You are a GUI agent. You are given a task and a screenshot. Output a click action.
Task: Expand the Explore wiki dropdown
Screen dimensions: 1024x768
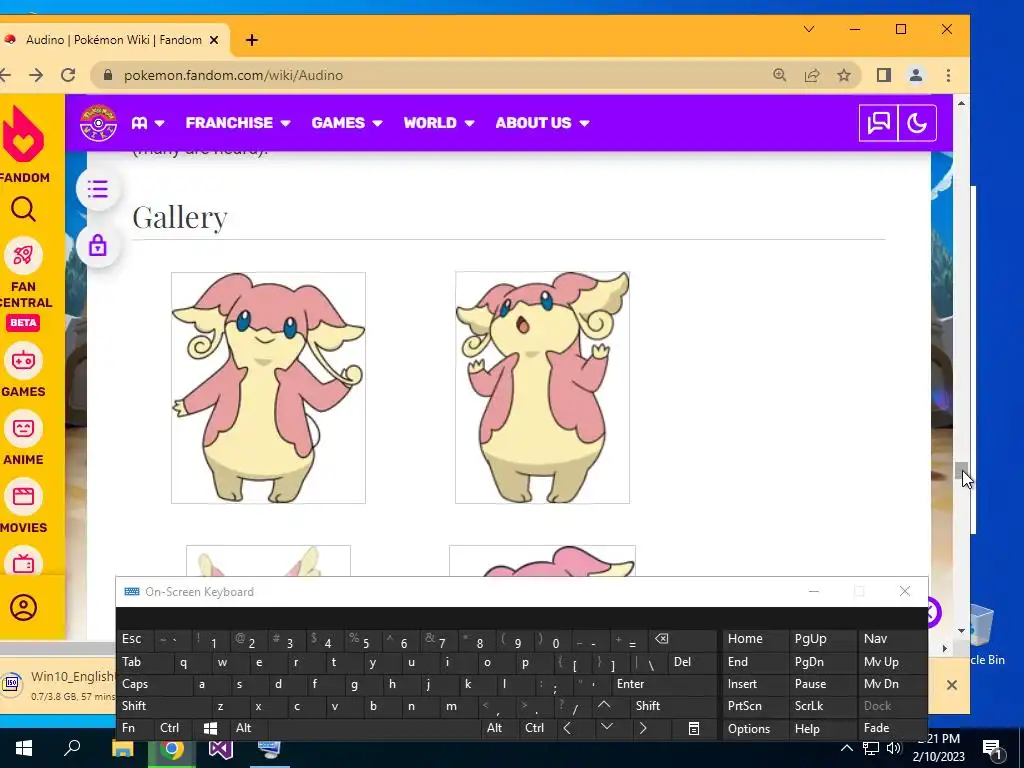coord(148,123)
